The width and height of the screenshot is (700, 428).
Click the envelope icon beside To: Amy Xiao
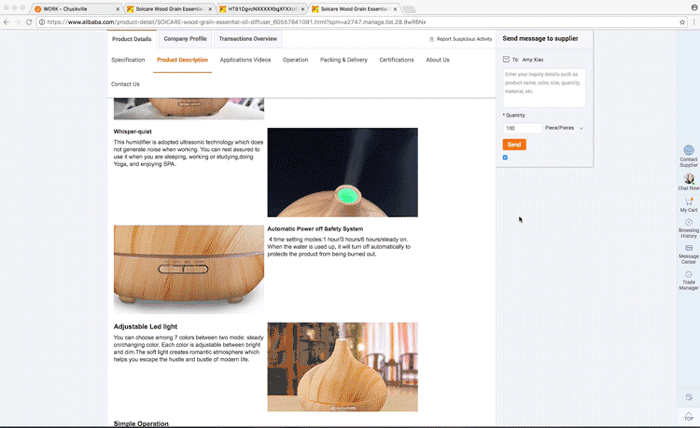(506, 59)
